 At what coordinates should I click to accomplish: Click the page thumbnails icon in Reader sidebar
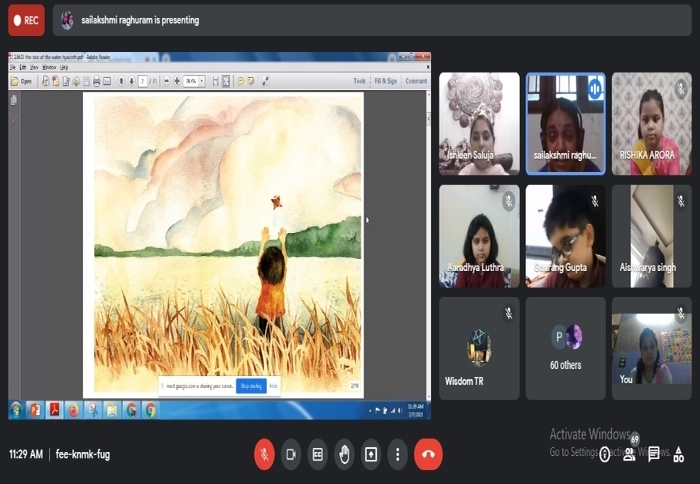[14, 100]
